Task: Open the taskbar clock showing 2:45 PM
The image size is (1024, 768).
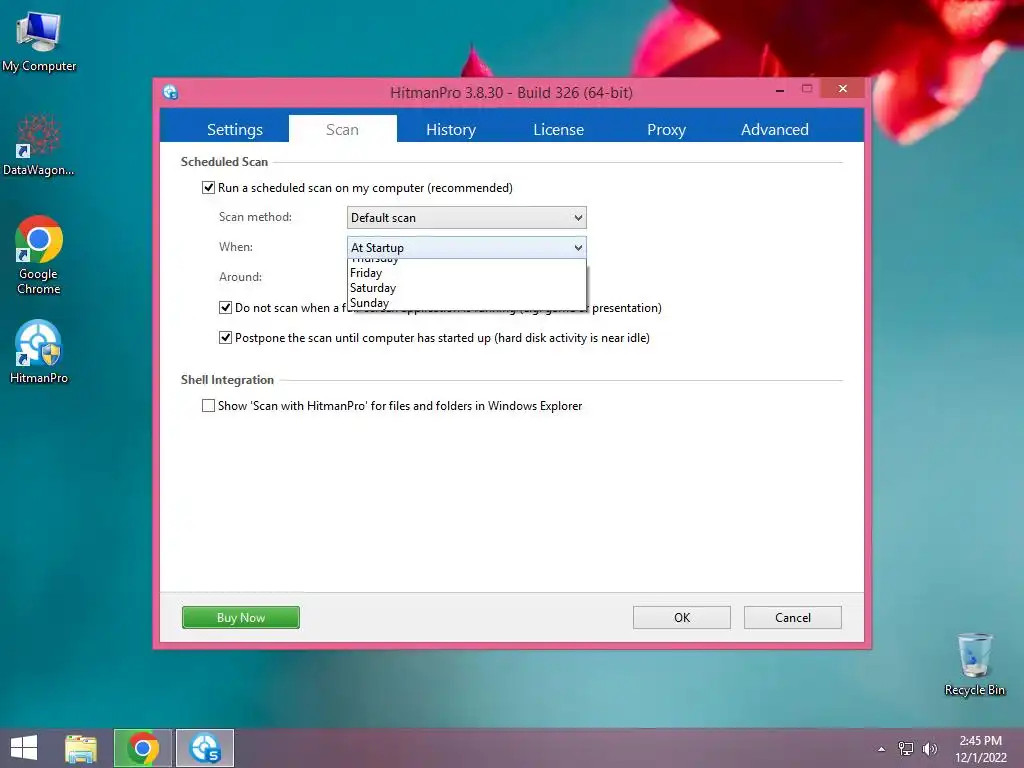Action: (980, 749)
